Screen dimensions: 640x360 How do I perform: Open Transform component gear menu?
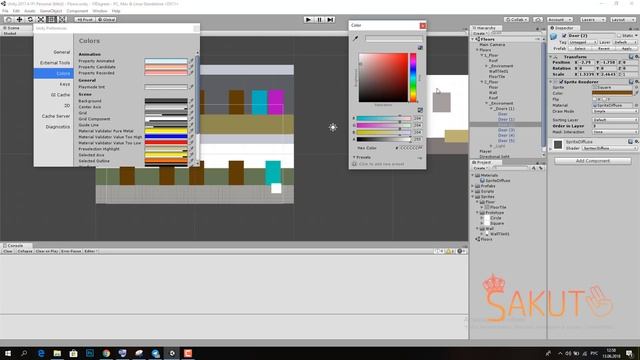(636, 57)
